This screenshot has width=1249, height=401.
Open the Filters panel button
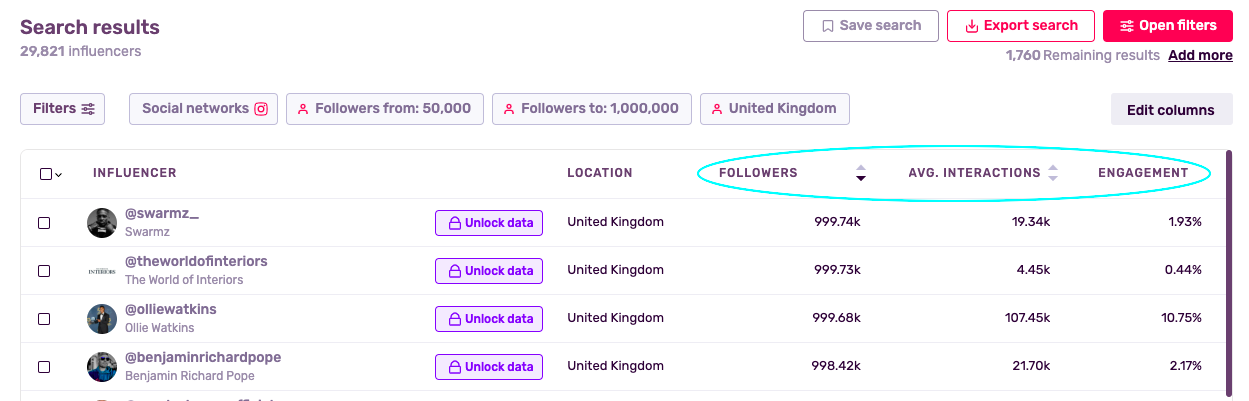coord(62,109)
